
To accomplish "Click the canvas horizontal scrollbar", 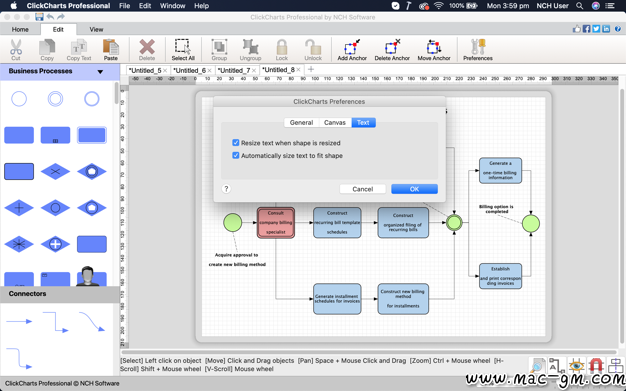I will tap(369, 352).
